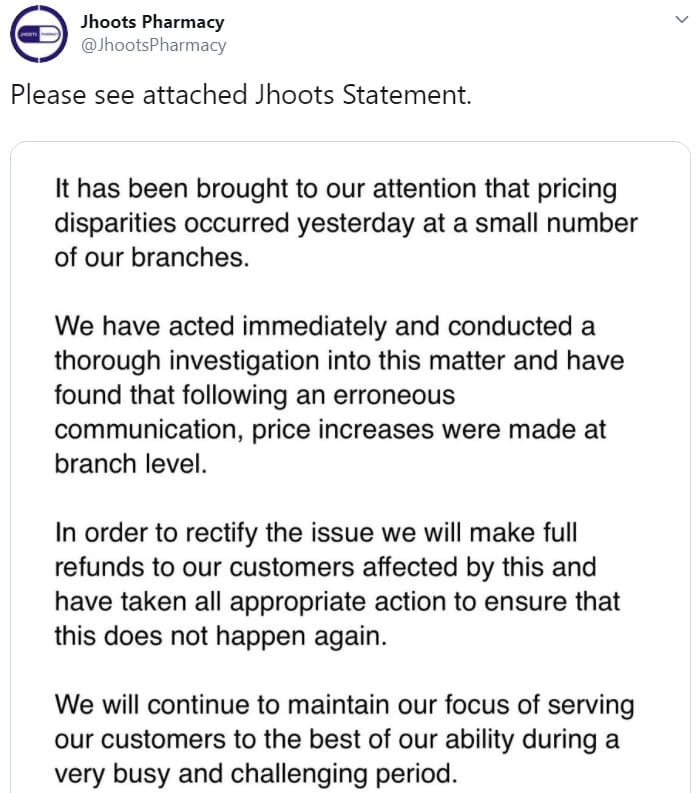Image resolution: width=699 pixels, height=793 pixels.
Task: Click the 'refunds to our customers' line
Action: [x=325, y=568]
